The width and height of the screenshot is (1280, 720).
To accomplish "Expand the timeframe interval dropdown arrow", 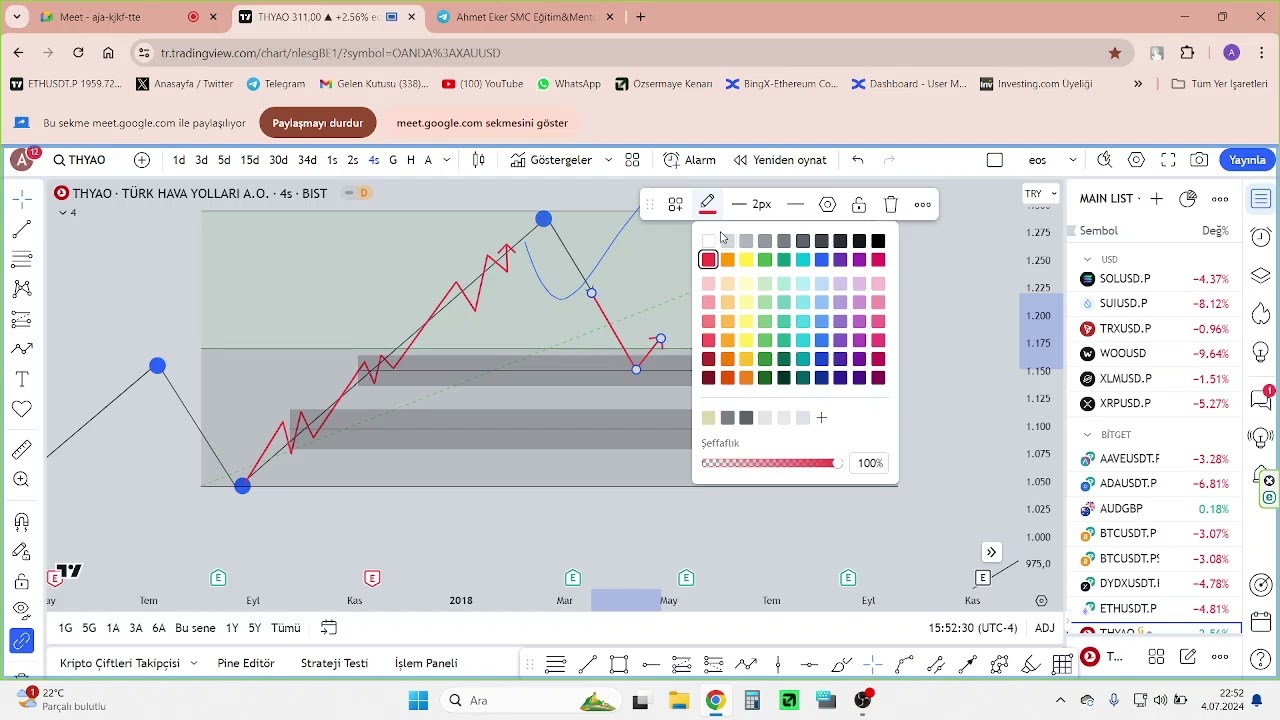I will (447, 160).
